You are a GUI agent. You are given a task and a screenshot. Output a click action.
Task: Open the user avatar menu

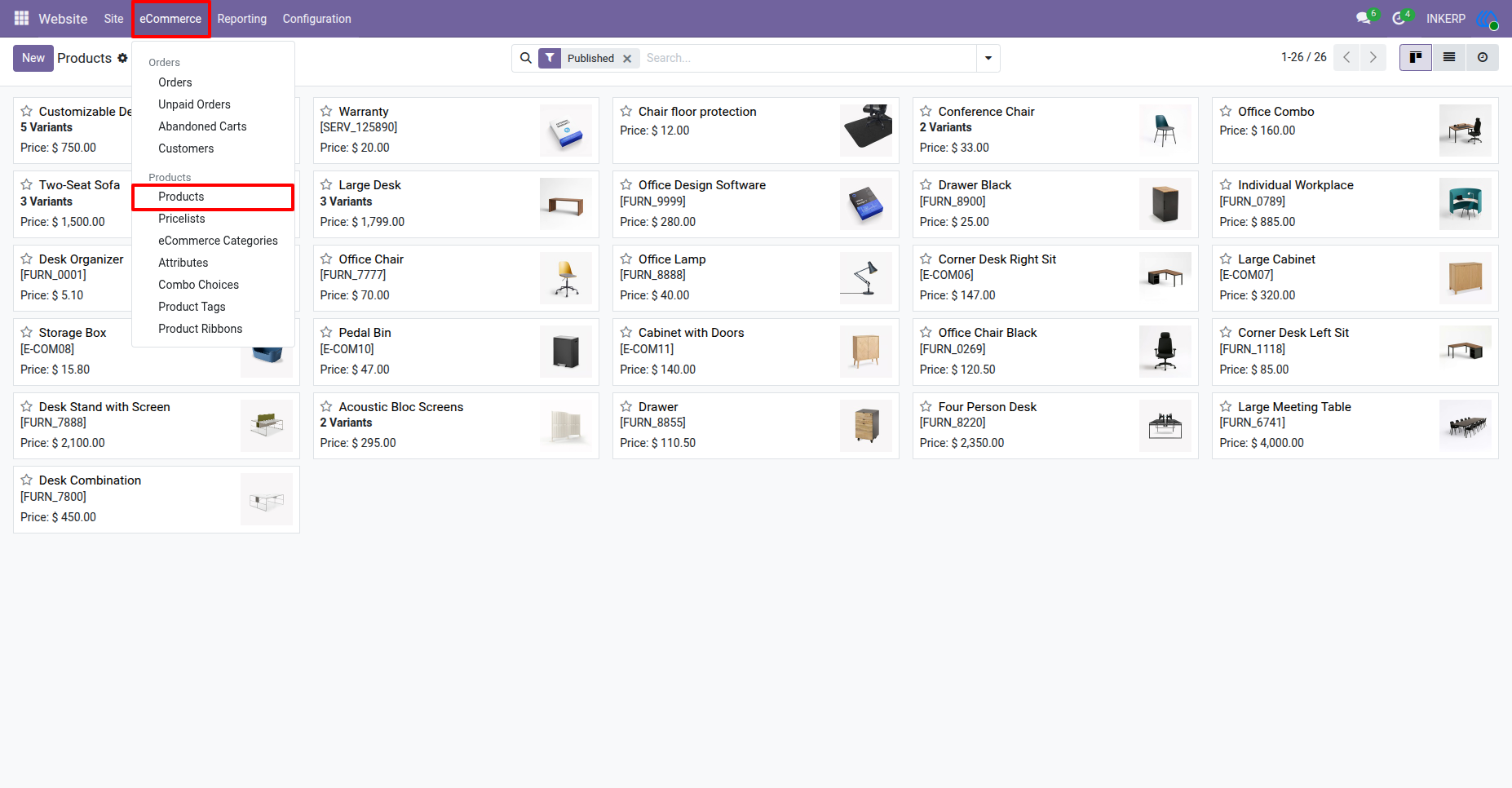click(1488, 19)
